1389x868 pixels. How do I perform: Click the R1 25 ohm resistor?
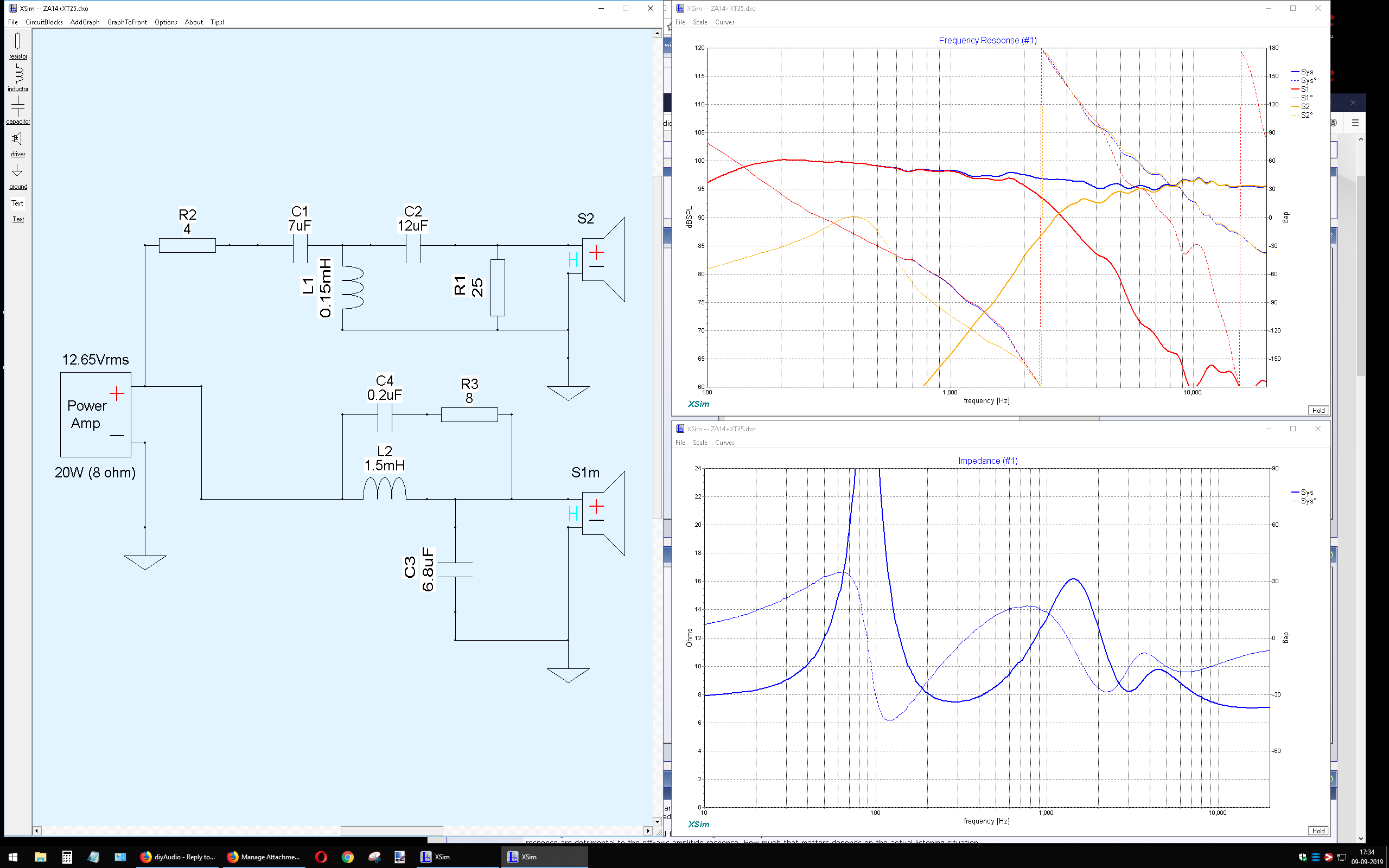click(498, 288)
